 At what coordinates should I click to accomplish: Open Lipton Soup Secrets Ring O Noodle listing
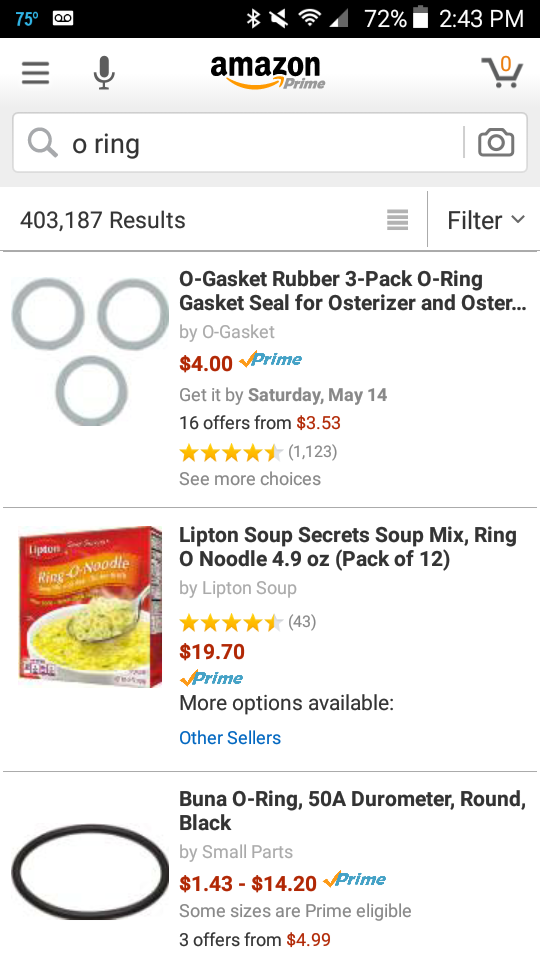[x=348, y=547]
